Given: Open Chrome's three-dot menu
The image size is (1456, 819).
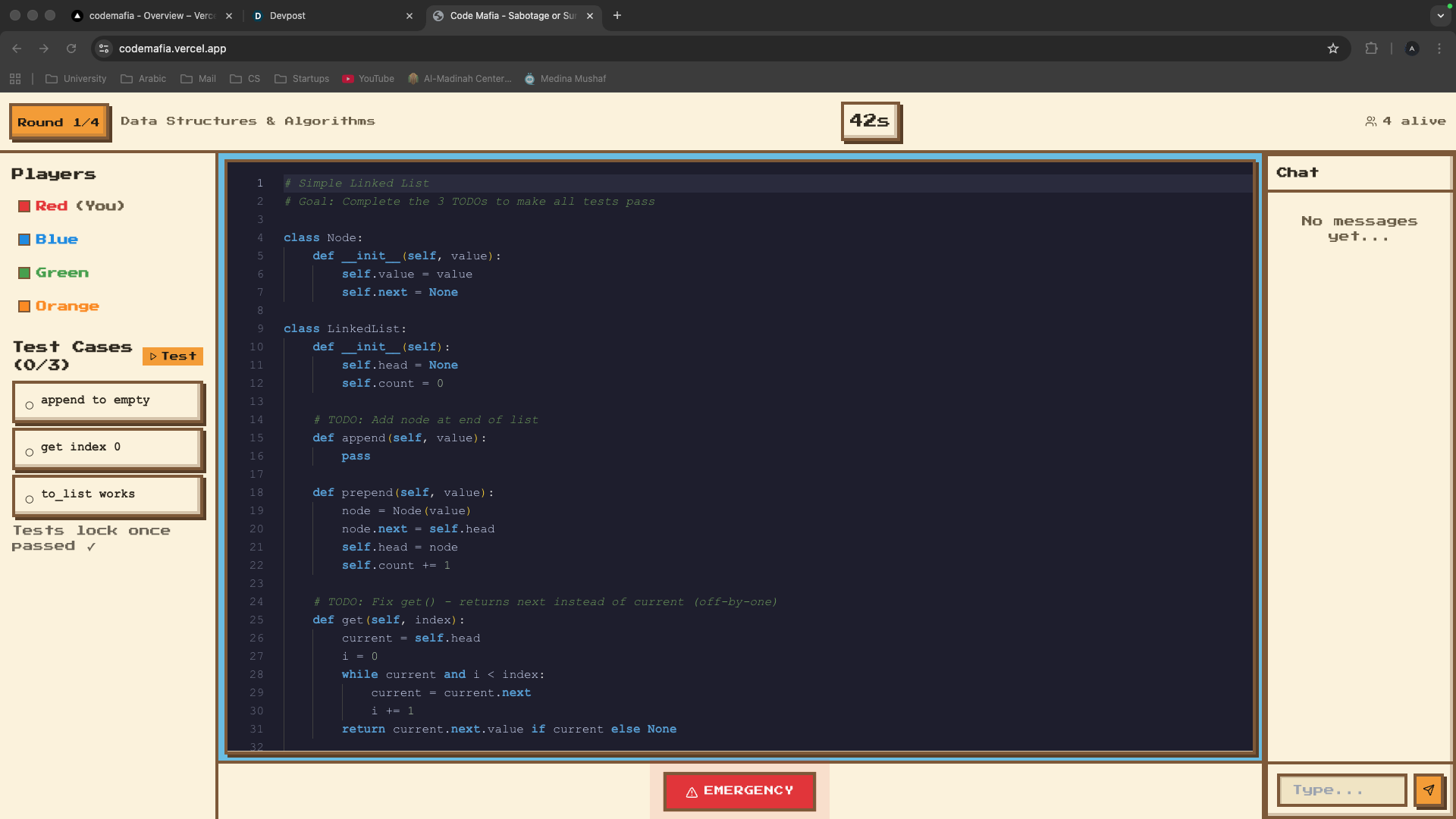Looking at the screenshot, I should 1439,49.
